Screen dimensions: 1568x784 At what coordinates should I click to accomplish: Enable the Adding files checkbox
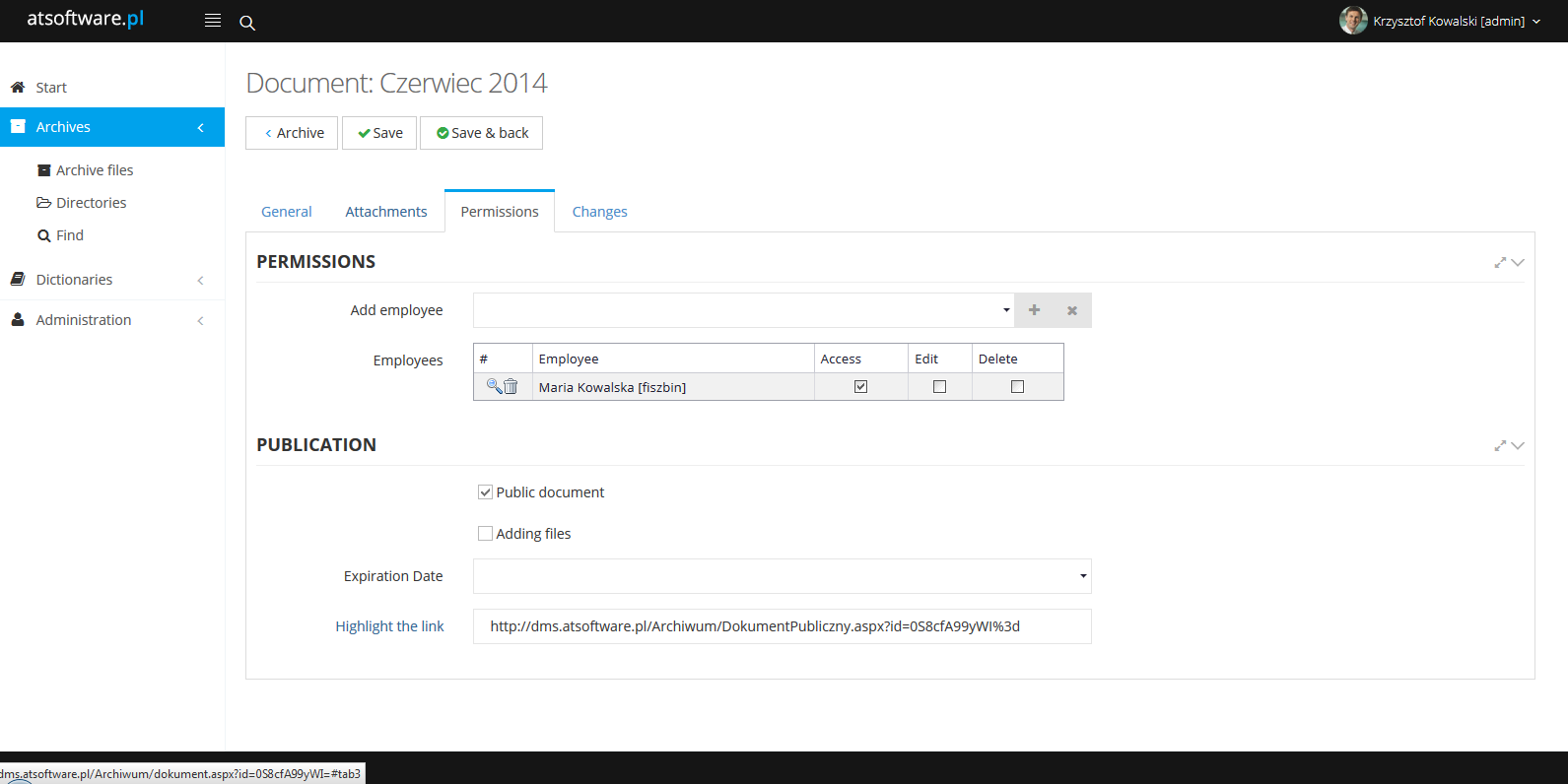click(485, 533)
